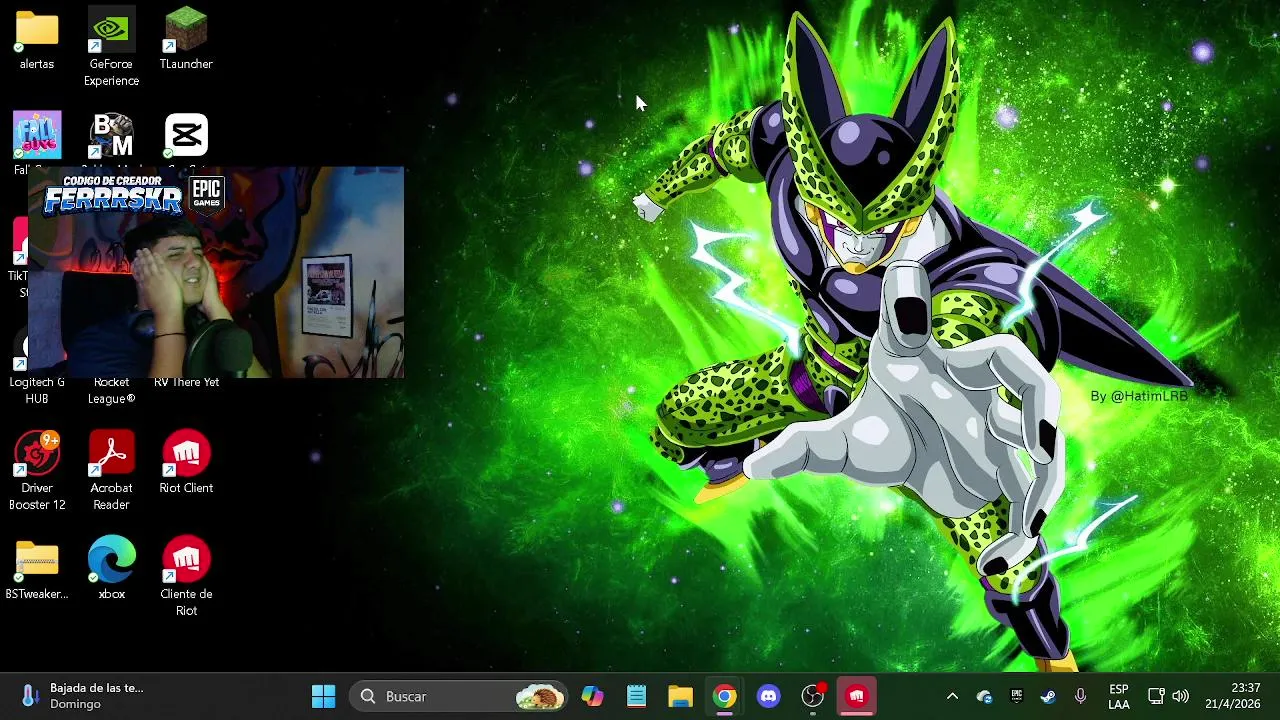Launch Acrobat Reader from desktop
1280x720 pixels.
point(111,471)
